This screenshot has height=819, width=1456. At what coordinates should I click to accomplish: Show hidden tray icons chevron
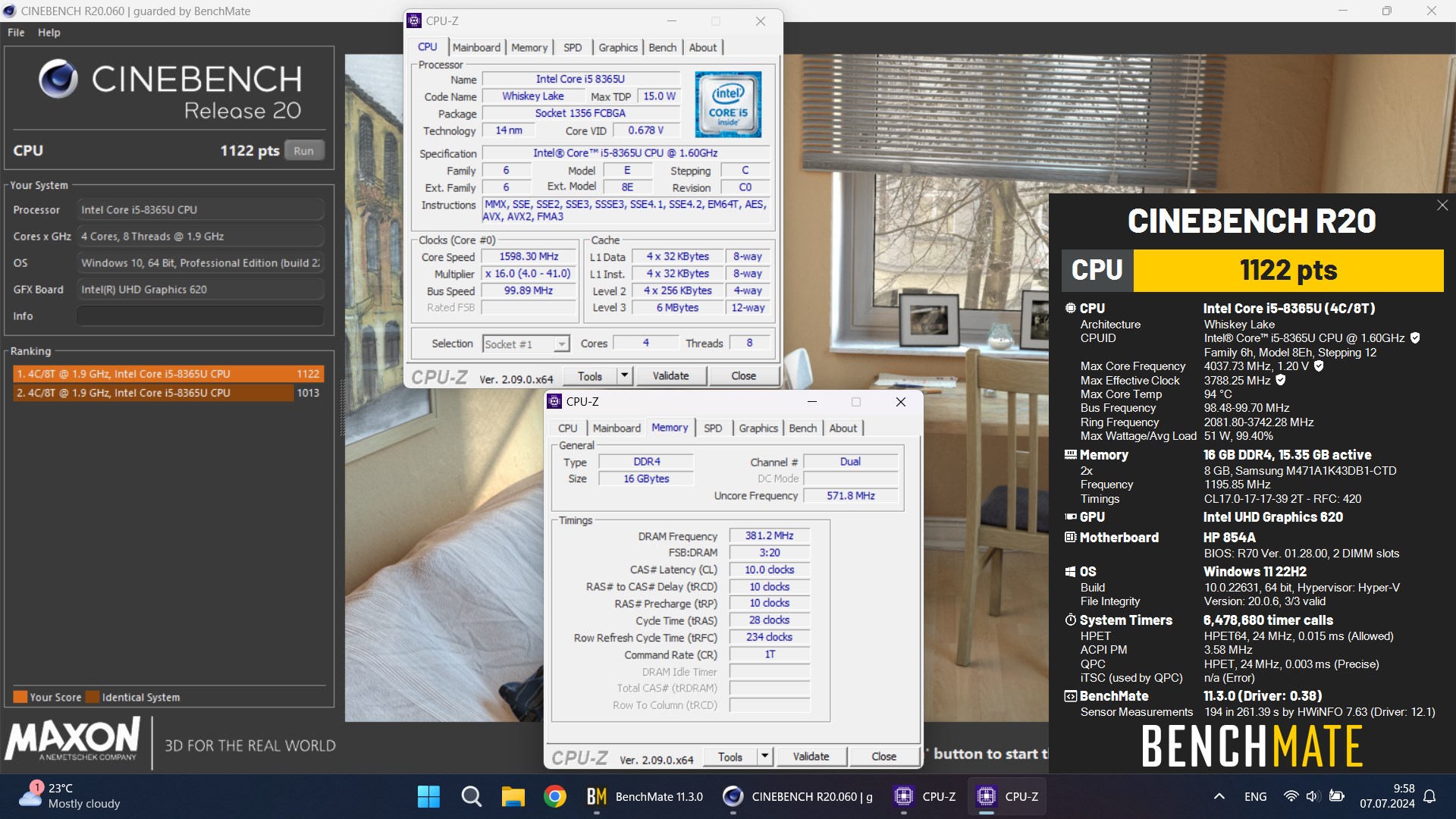(1219, 796)
